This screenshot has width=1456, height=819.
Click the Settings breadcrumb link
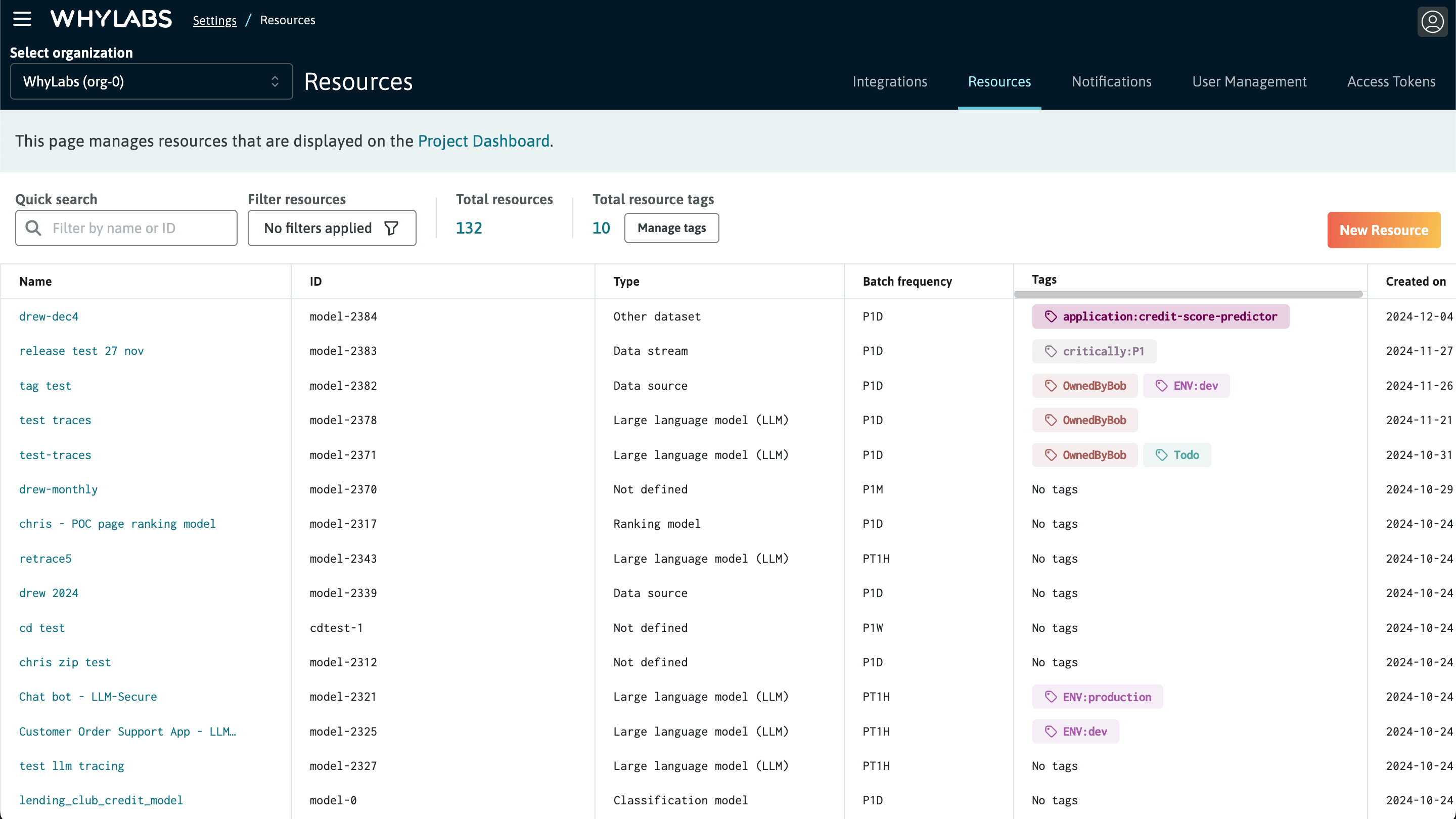[x=214, y=20]
